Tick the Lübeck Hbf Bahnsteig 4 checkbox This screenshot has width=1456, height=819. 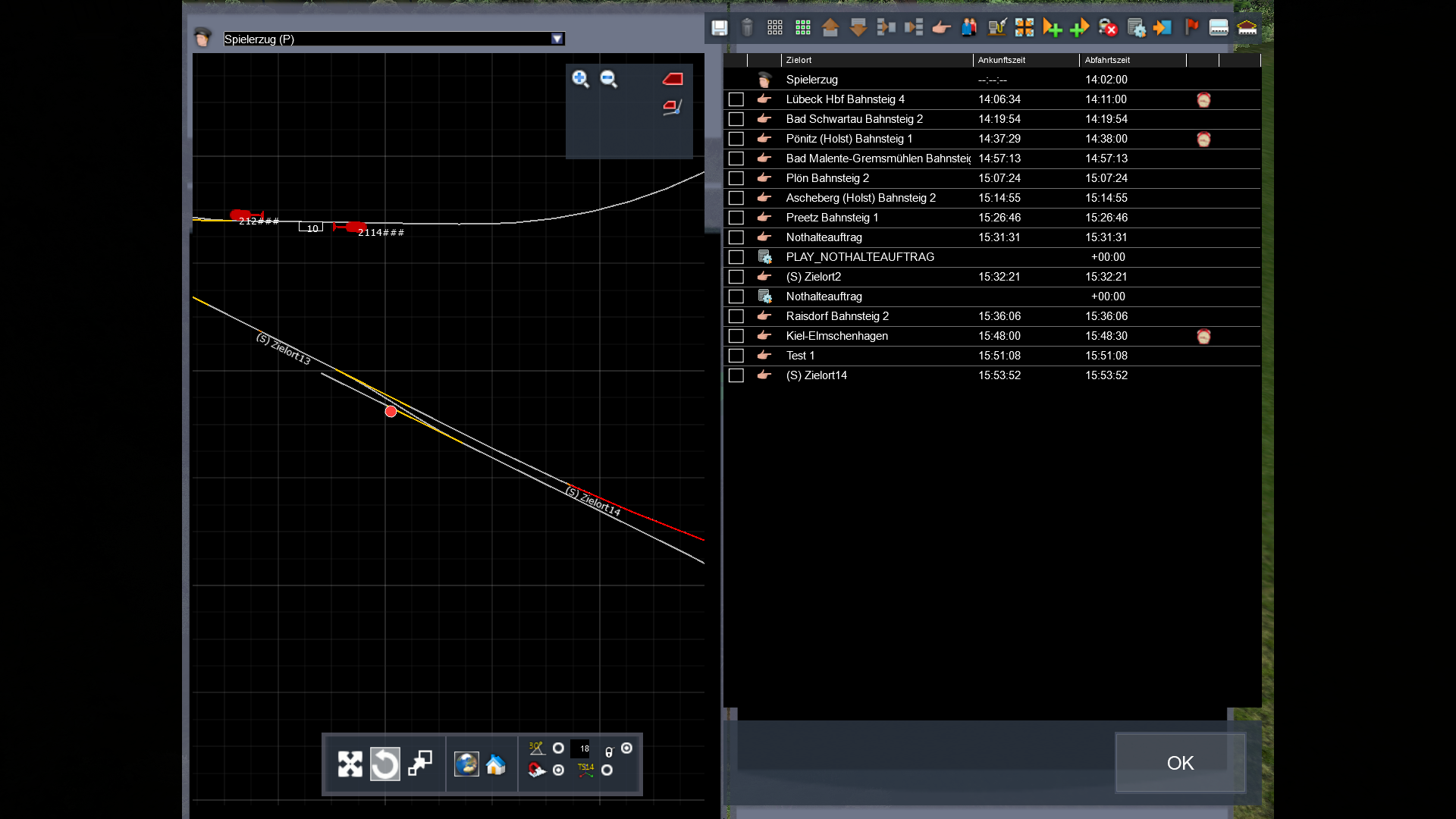pos(736,99)
